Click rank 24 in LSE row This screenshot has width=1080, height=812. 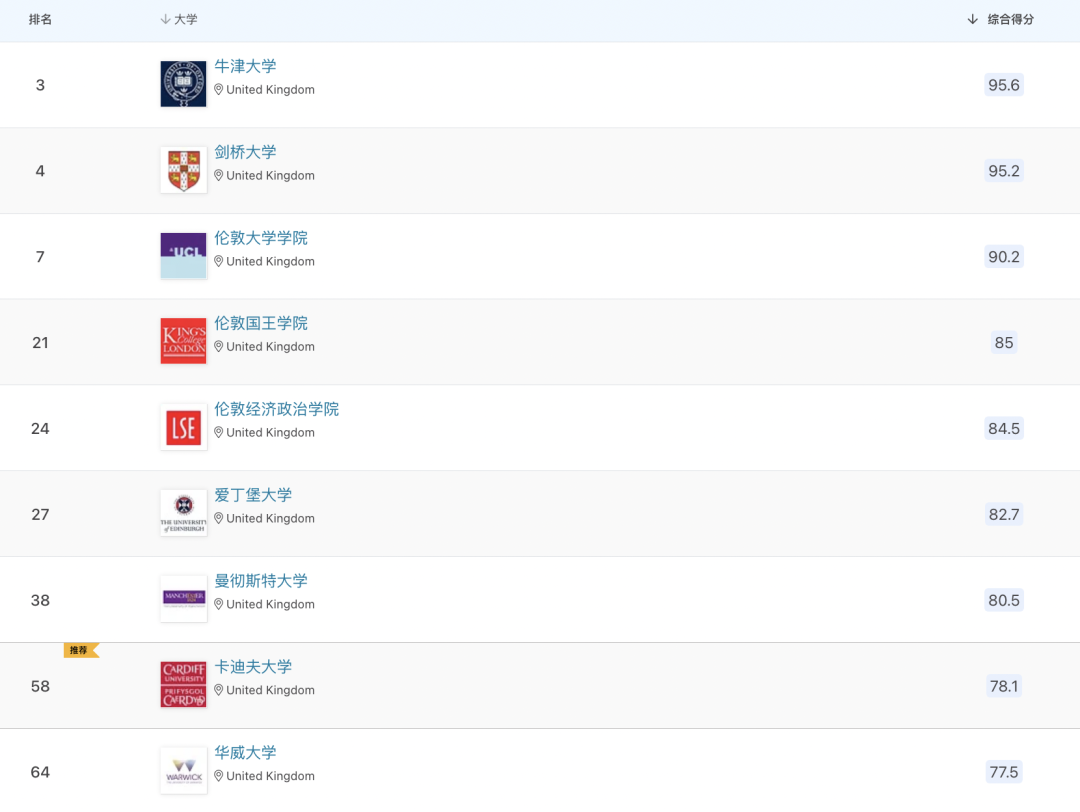(40, 428)
